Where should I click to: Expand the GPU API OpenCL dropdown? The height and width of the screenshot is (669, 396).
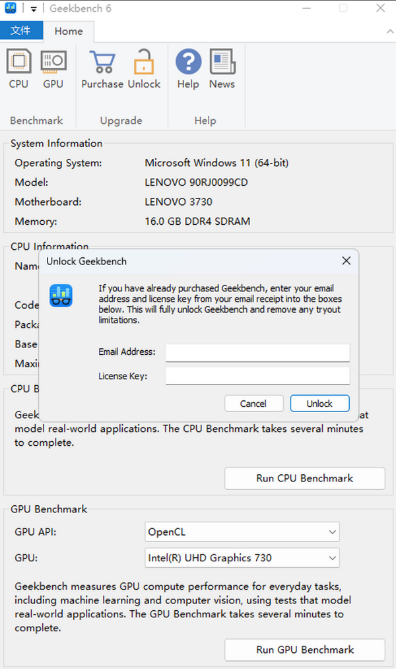coord(242,532)
